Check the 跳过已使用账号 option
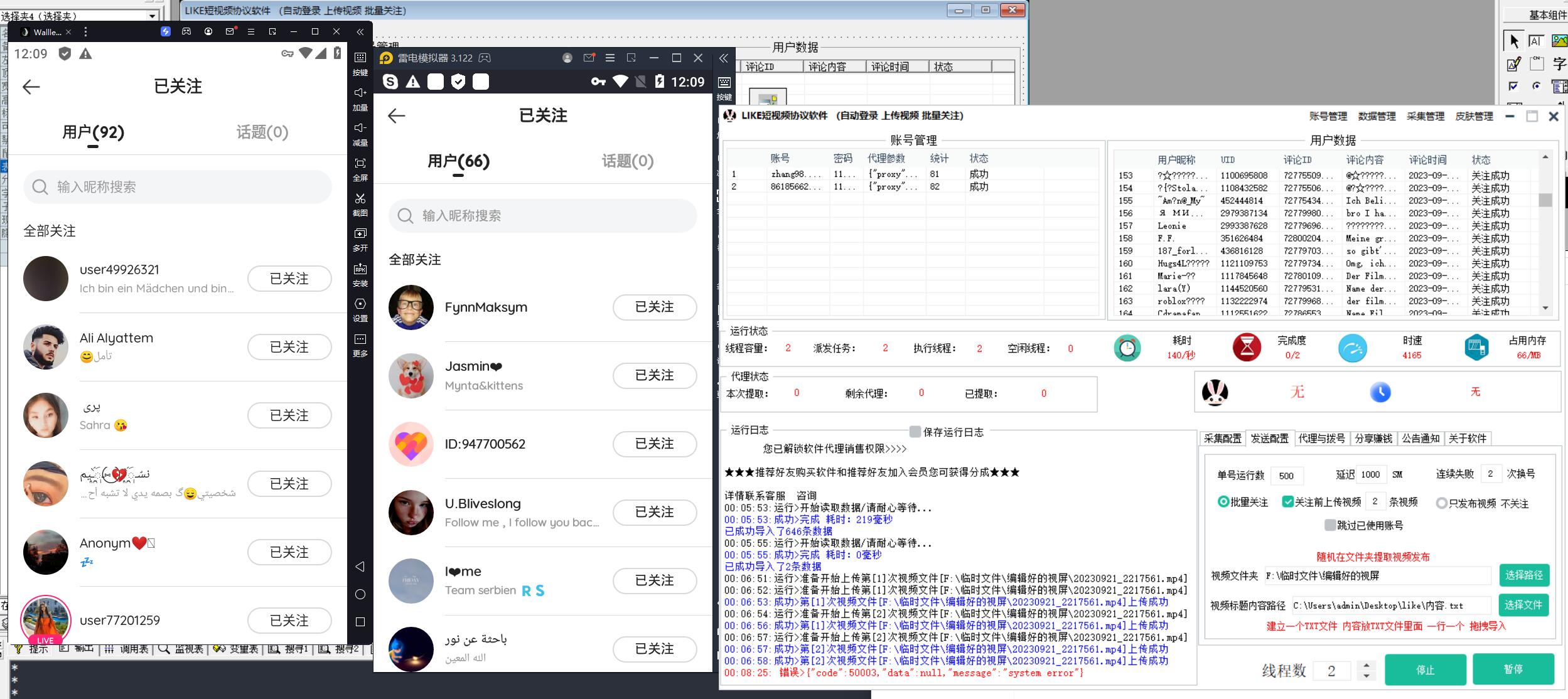The height and width of the screenshot is (699, 1568). pos(1329,525)
